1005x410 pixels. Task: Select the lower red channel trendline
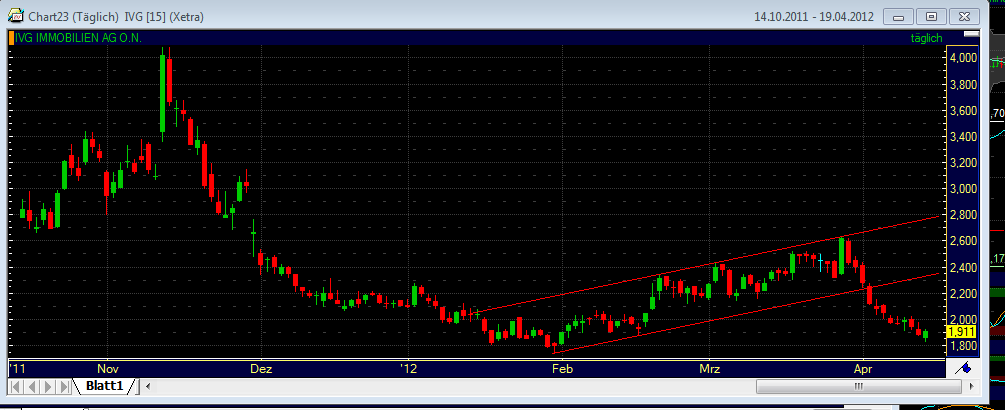[747, 313]
